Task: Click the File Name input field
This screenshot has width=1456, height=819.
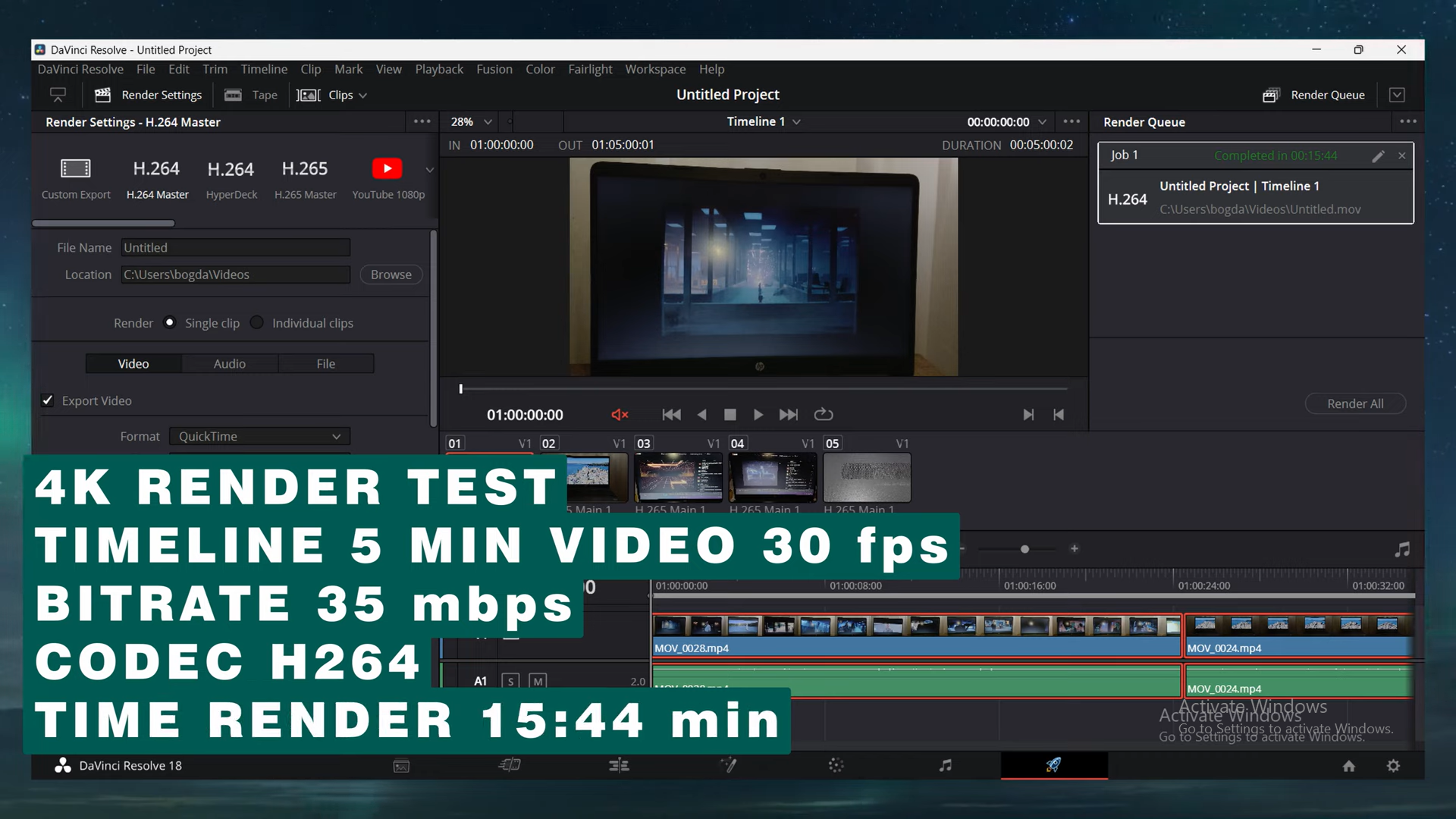Action: pos(235,247)
